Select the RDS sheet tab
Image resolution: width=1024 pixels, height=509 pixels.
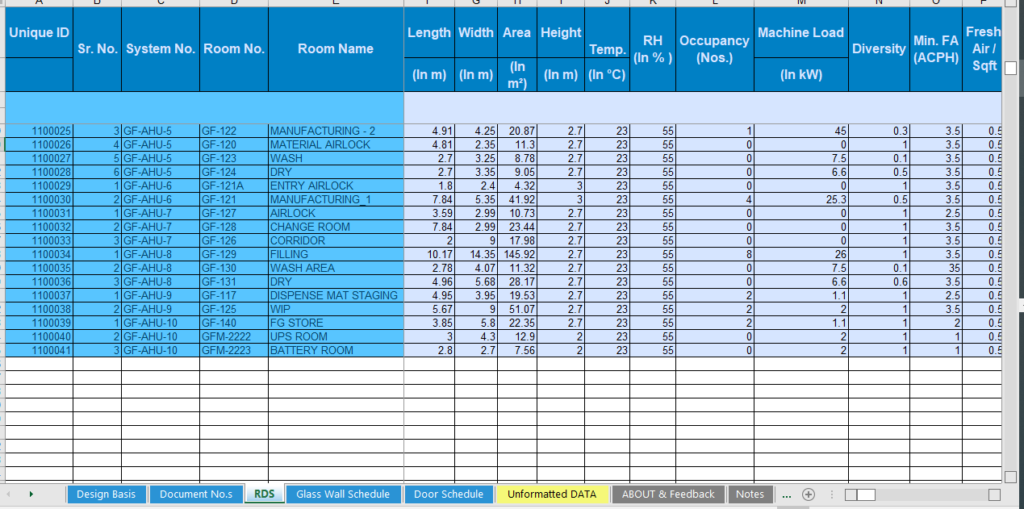[x=264, y=494]
